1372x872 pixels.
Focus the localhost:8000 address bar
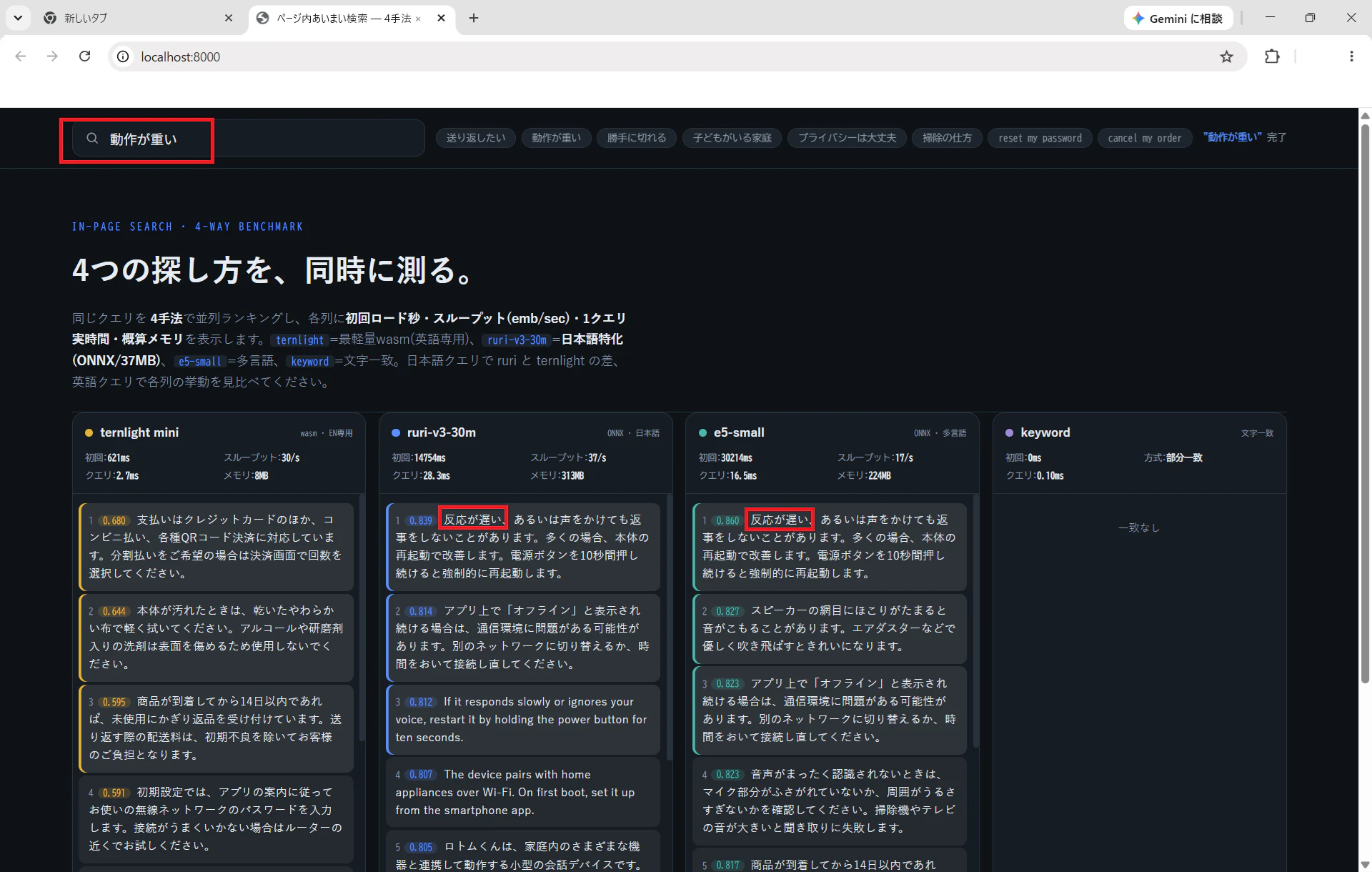[676, 56]
